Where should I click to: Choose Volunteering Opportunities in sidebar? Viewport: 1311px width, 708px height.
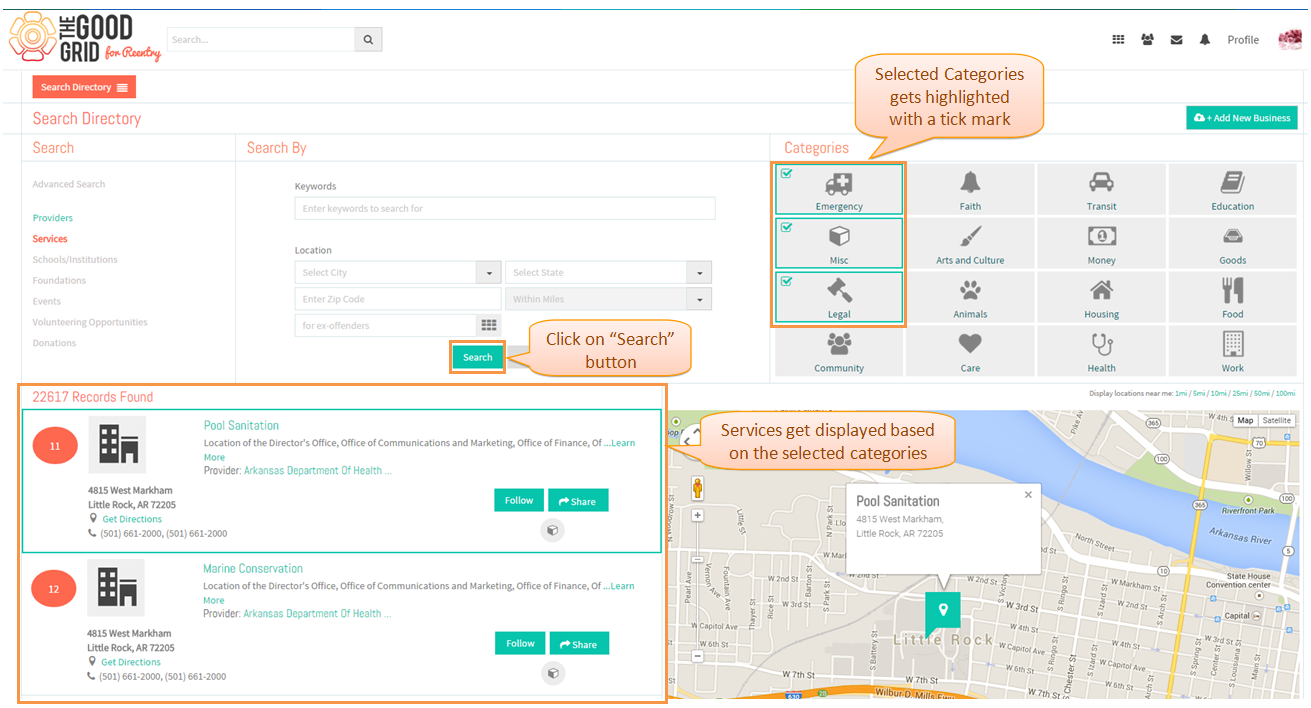(90, 322)
